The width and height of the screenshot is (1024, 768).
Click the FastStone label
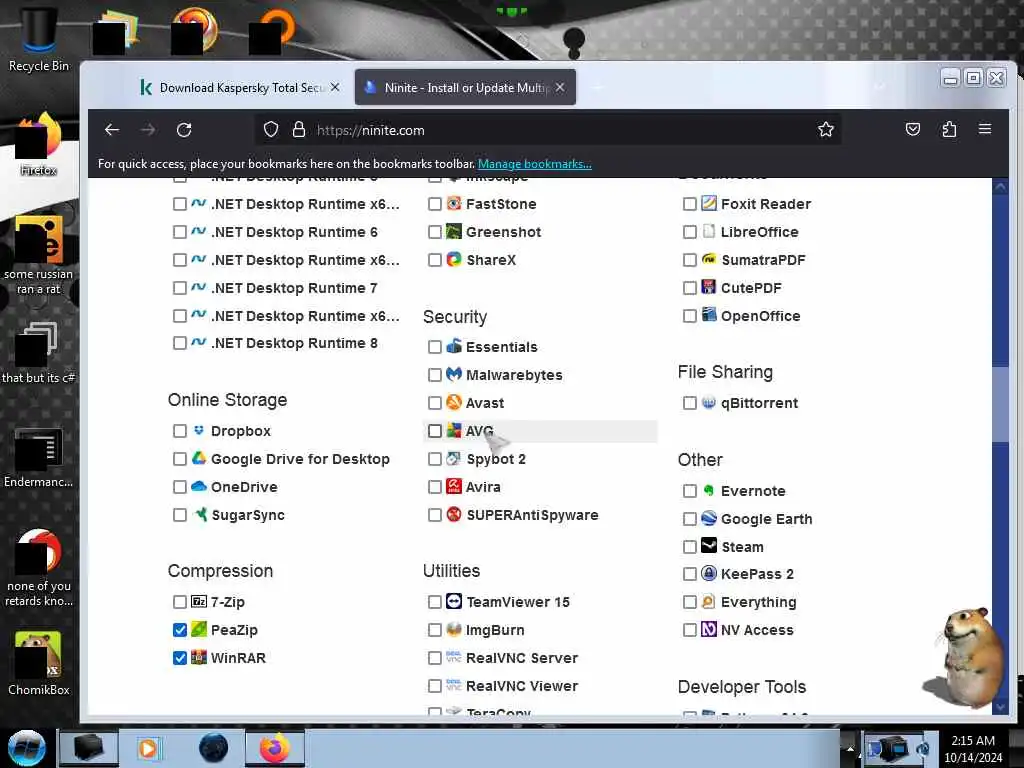coord(501,204)
